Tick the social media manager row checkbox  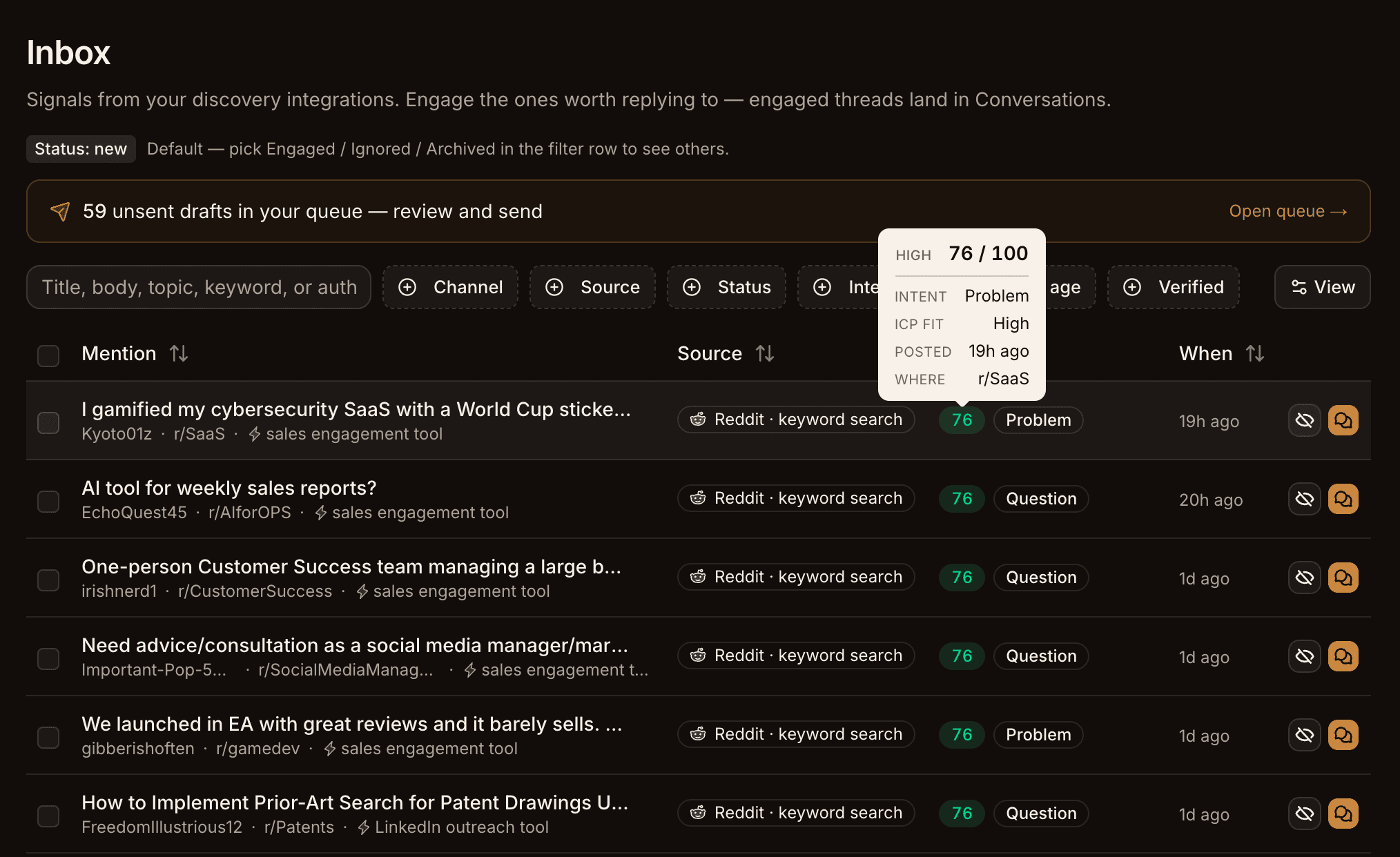(x=48, y=659)
